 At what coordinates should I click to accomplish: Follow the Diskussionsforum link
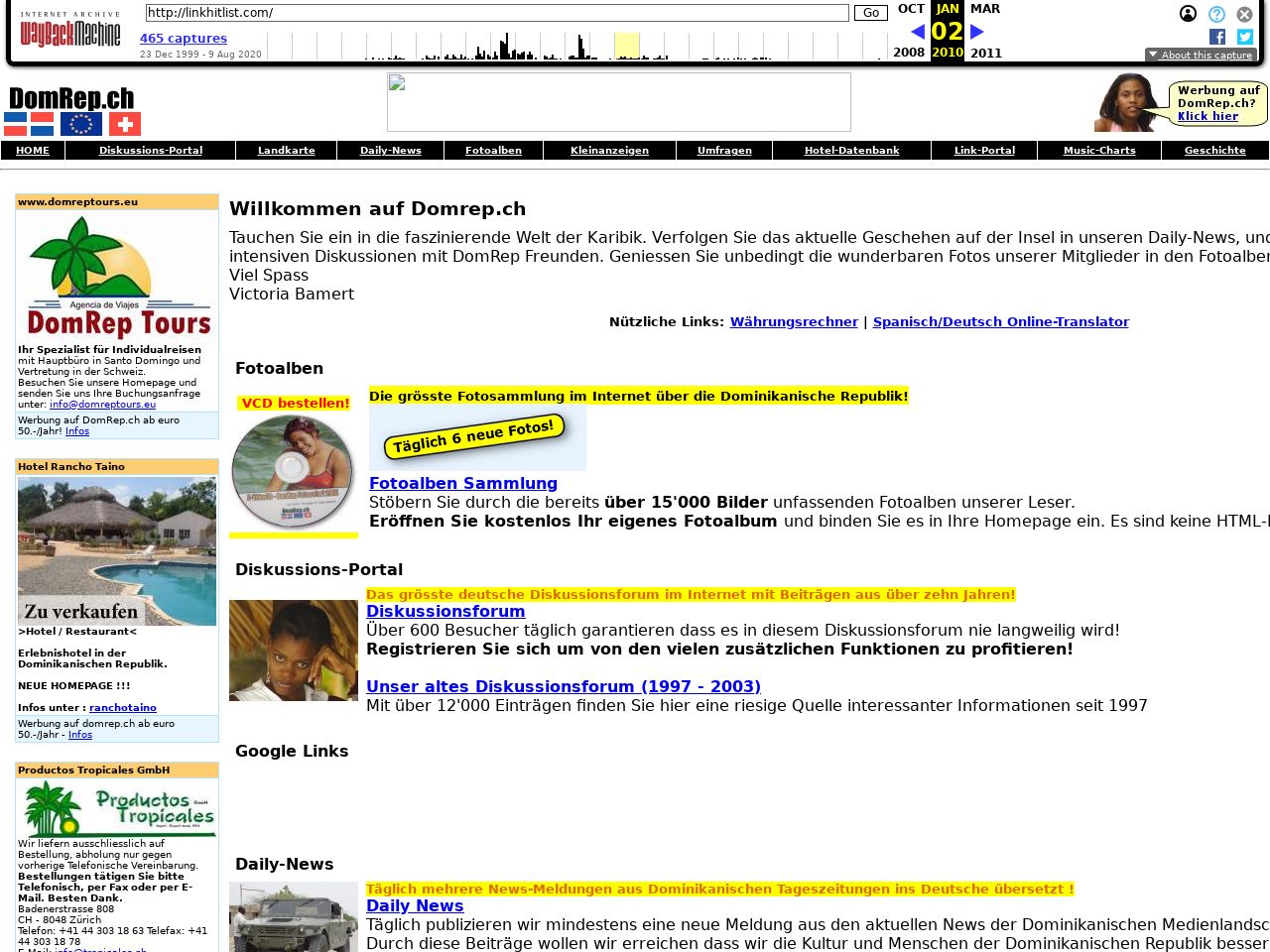[x=445, y=612]
